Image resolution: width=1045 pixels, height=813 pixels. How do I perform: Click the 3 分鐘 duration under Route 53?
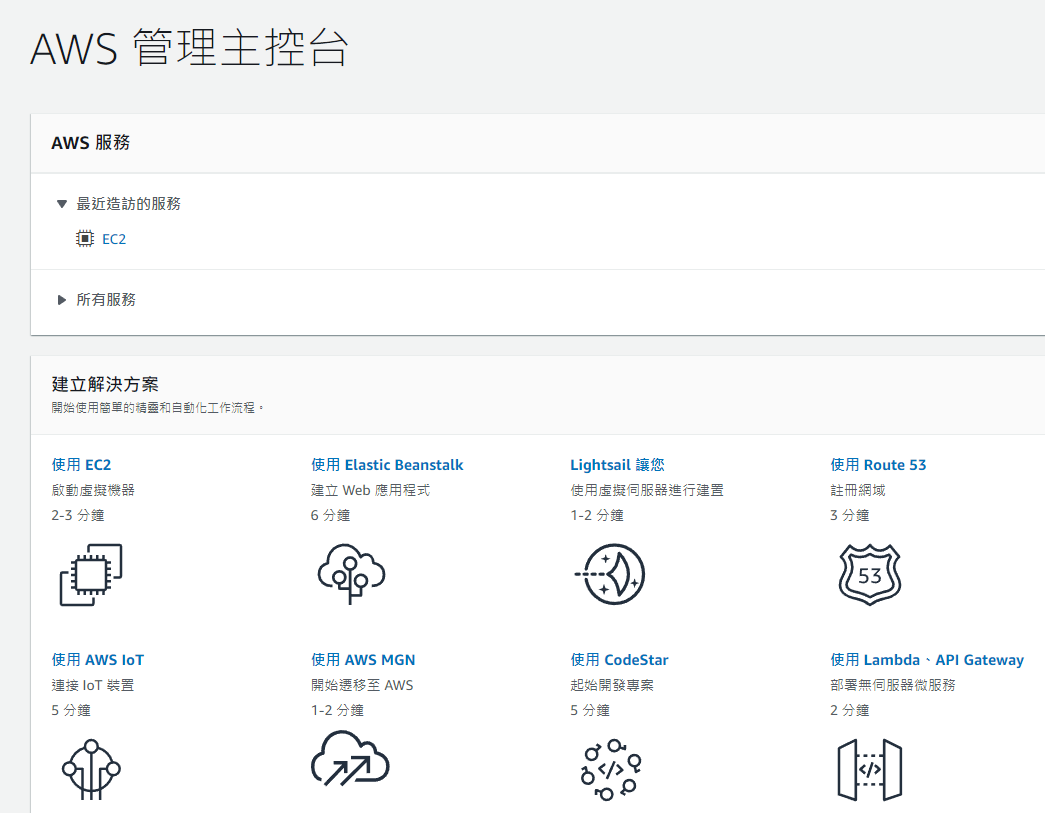tap(849, 515)
